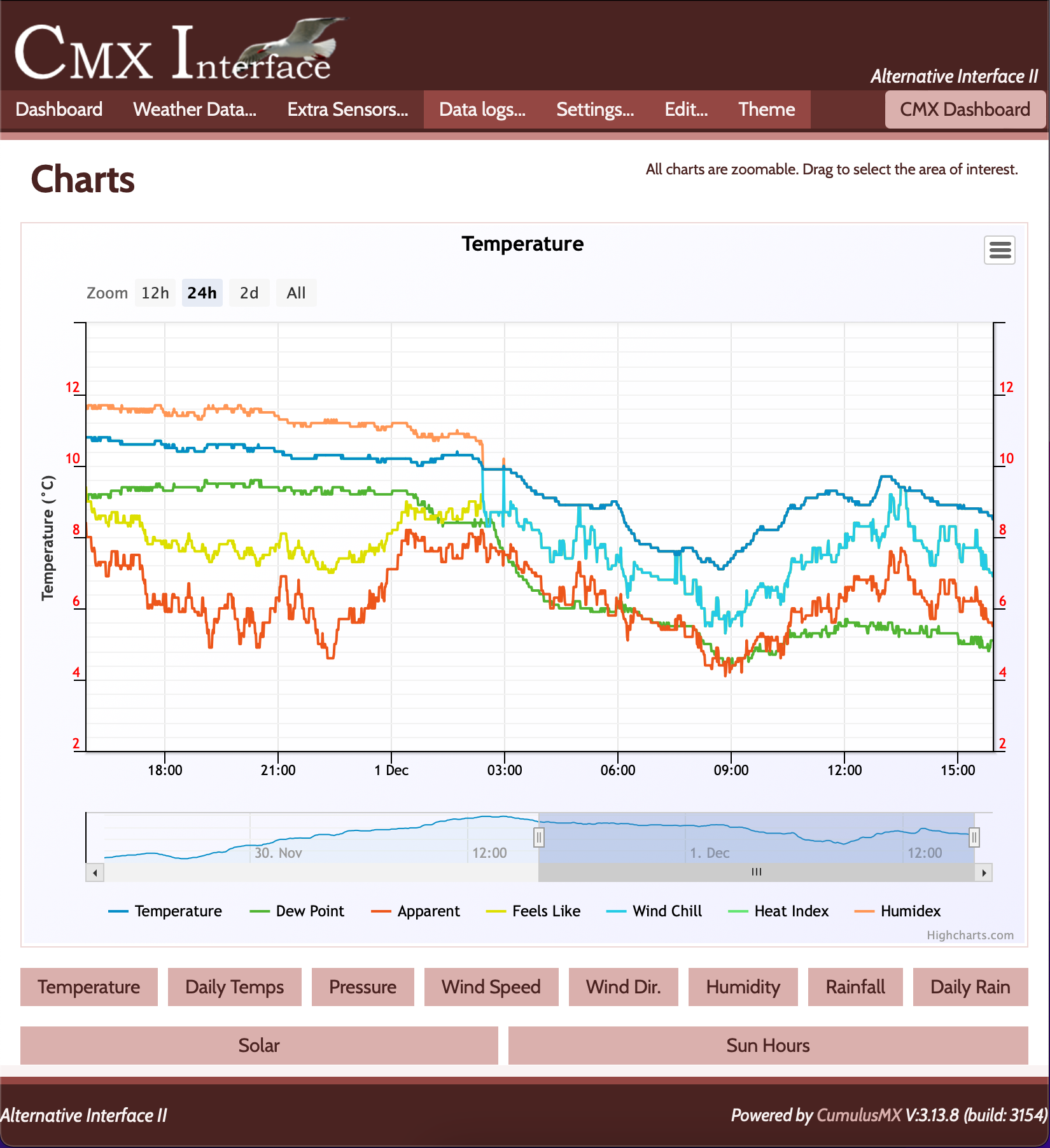Click the navigator scroll left arrow
The width and height of the screenshot is (1050, 1148).
click(95, 872)
